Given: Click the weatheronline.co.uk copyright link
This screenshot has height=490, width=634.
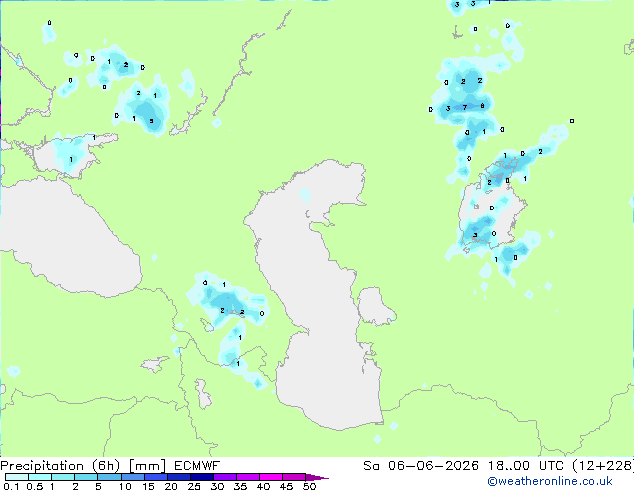Looking at the screenshot, I should pyautogui.click(x=550, y=481).
